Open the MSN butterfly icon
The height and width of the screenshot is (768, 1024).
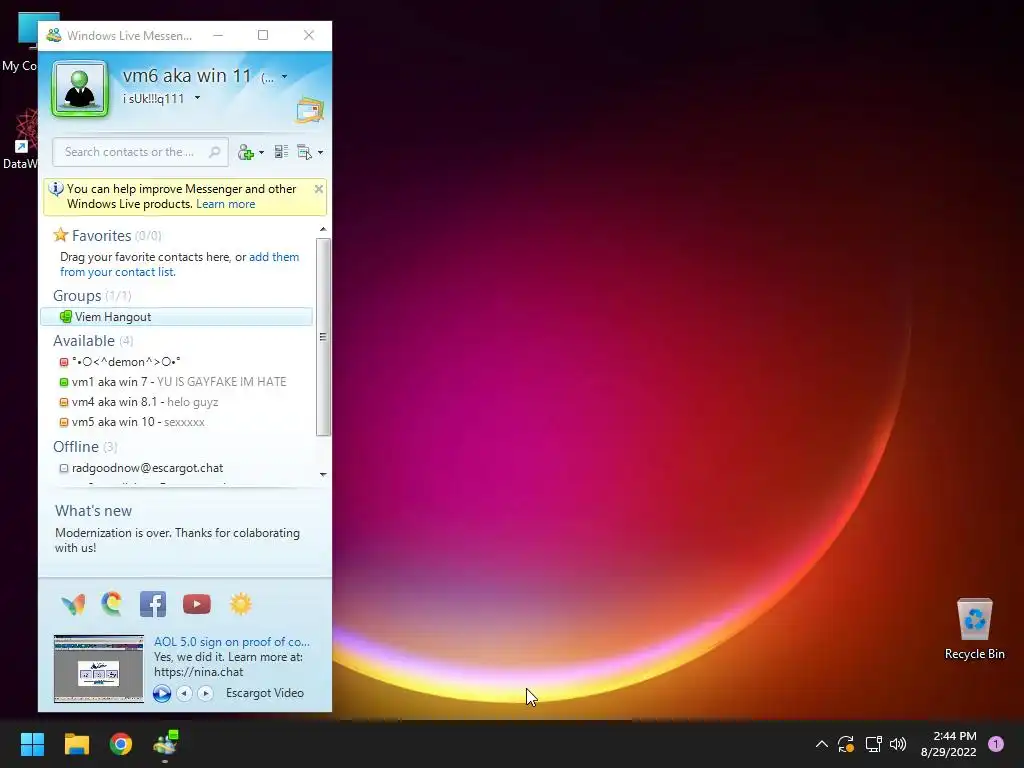point(73,604)
